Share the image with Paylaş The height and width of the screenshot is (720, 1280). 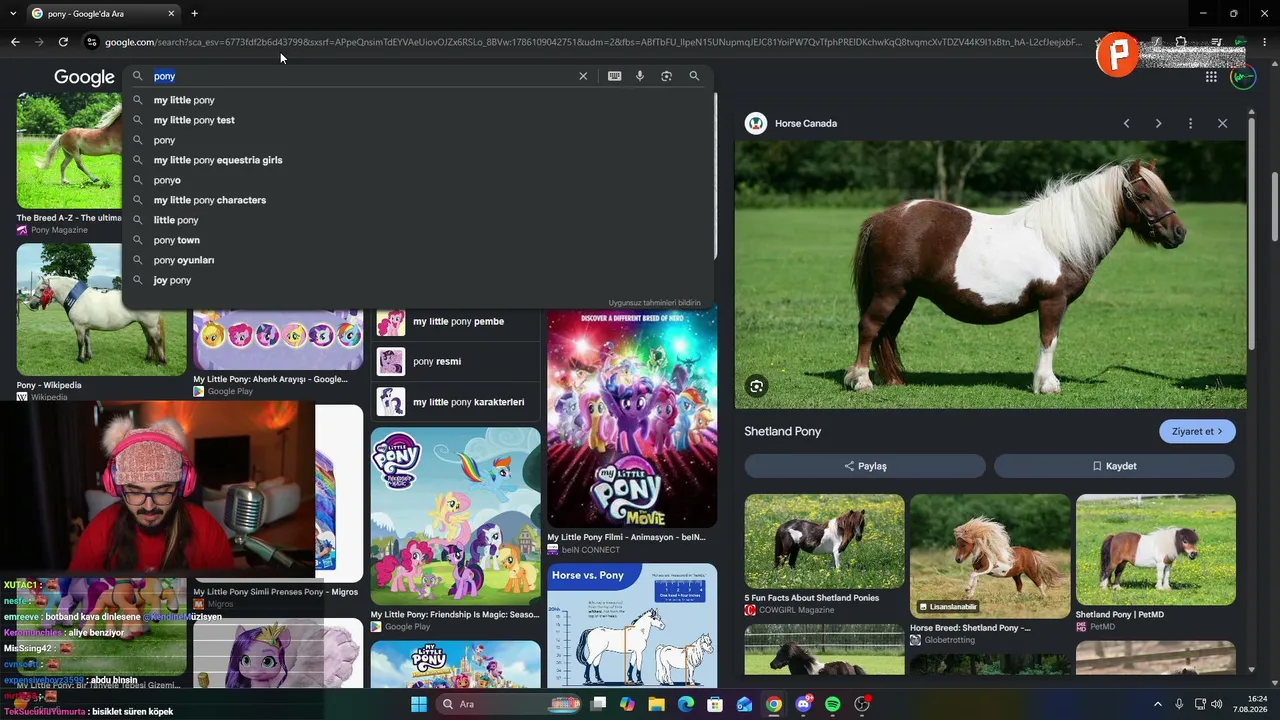(x=865, y=466)
